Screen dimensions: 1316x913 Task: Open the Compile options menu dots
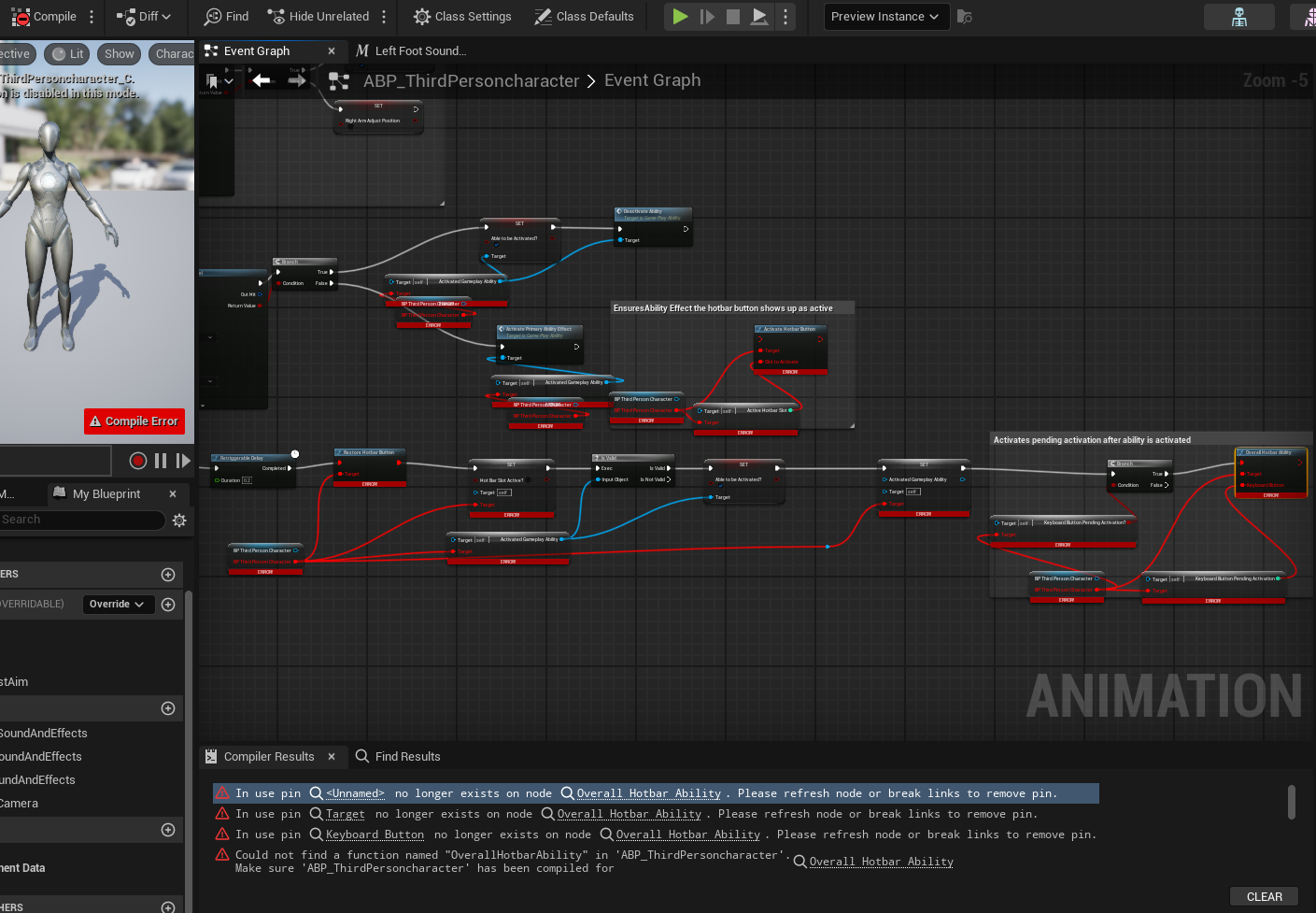[92, 17]
